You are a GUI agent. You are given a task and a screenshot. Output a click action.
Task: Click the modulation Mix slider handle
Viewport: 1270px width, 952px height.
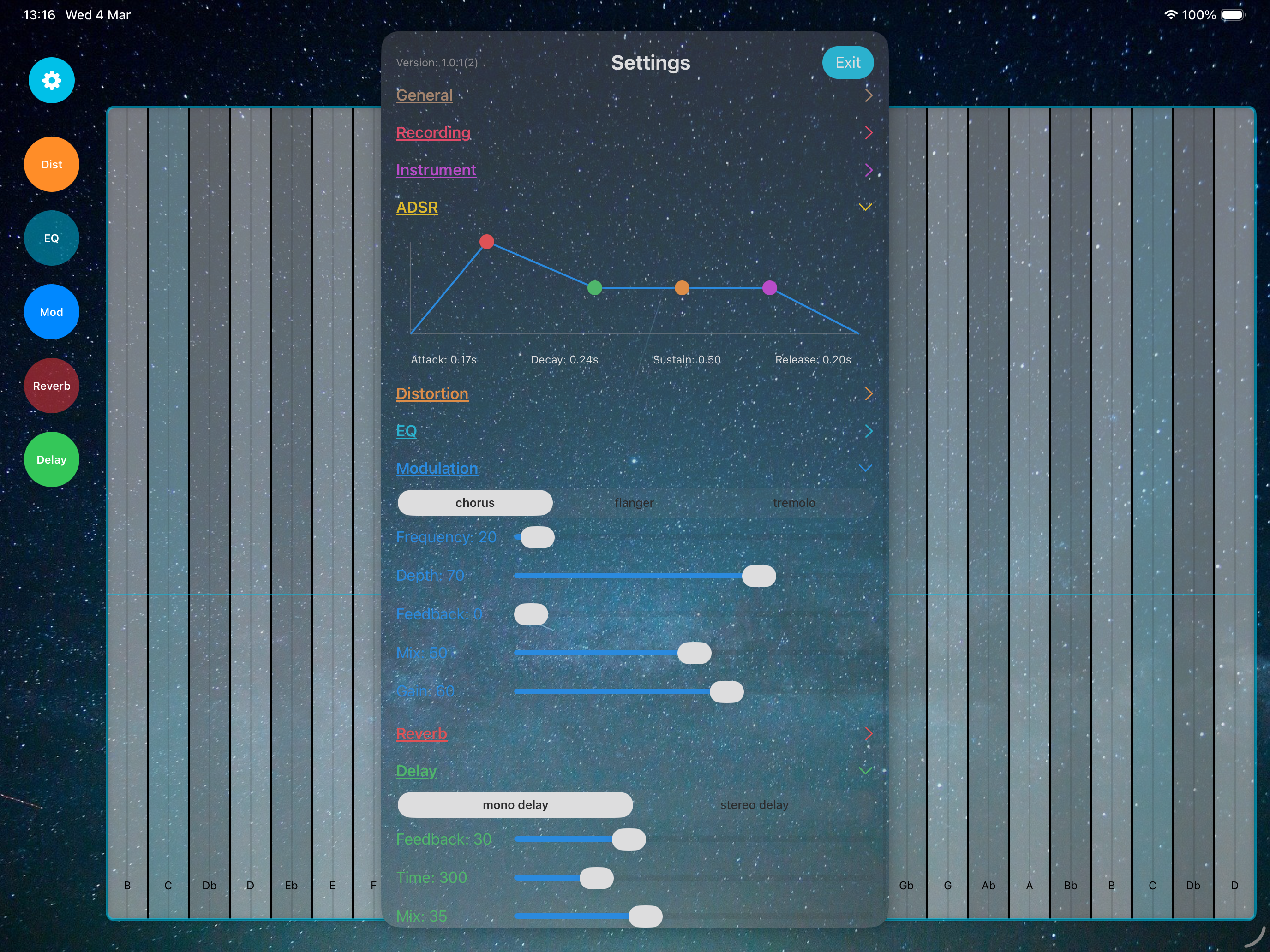click(x=695, y=653)
